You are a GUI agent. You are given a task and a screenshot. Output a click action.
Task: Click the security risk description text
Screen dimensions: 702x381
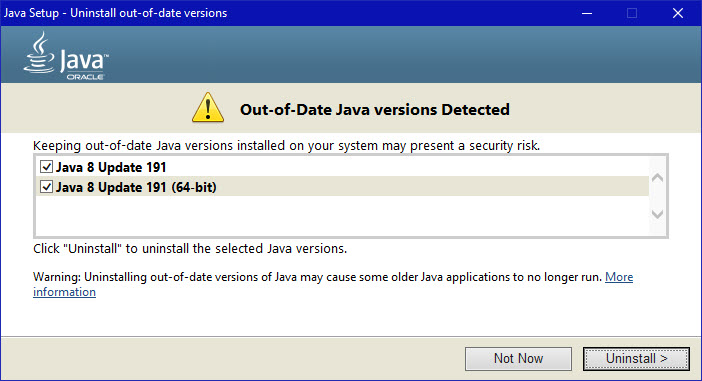287,146
